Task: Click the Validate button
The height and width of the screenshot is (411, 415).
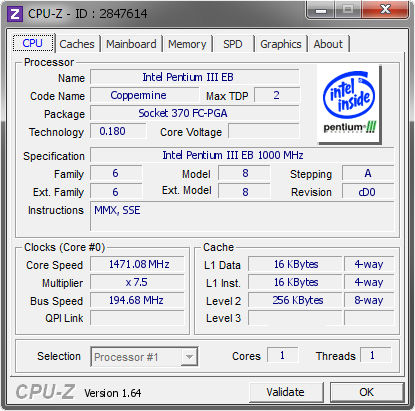Action: 286,392
